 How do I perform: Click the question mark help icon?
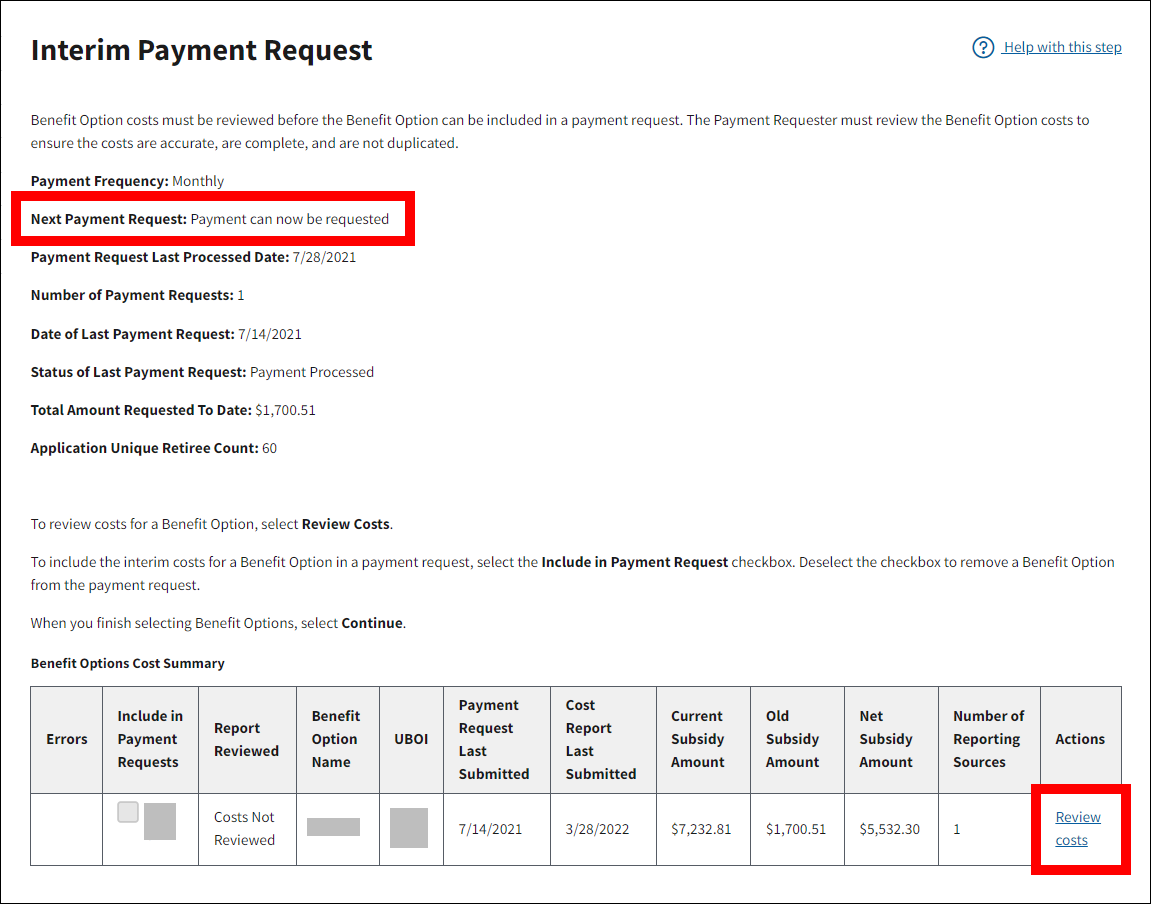[x=983, y=48]
